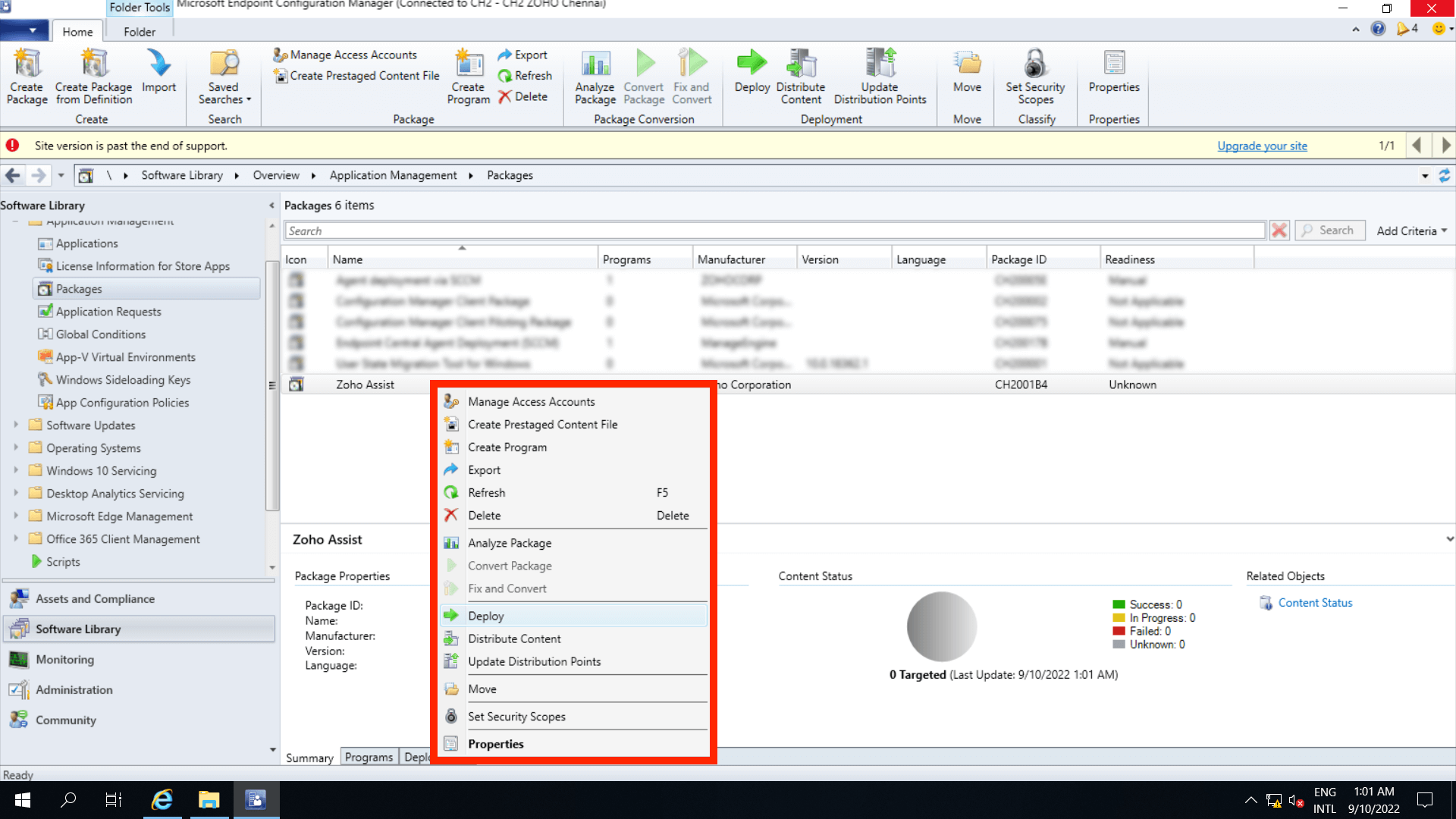Switch to the Folder ribbon tab

[139, 32]
